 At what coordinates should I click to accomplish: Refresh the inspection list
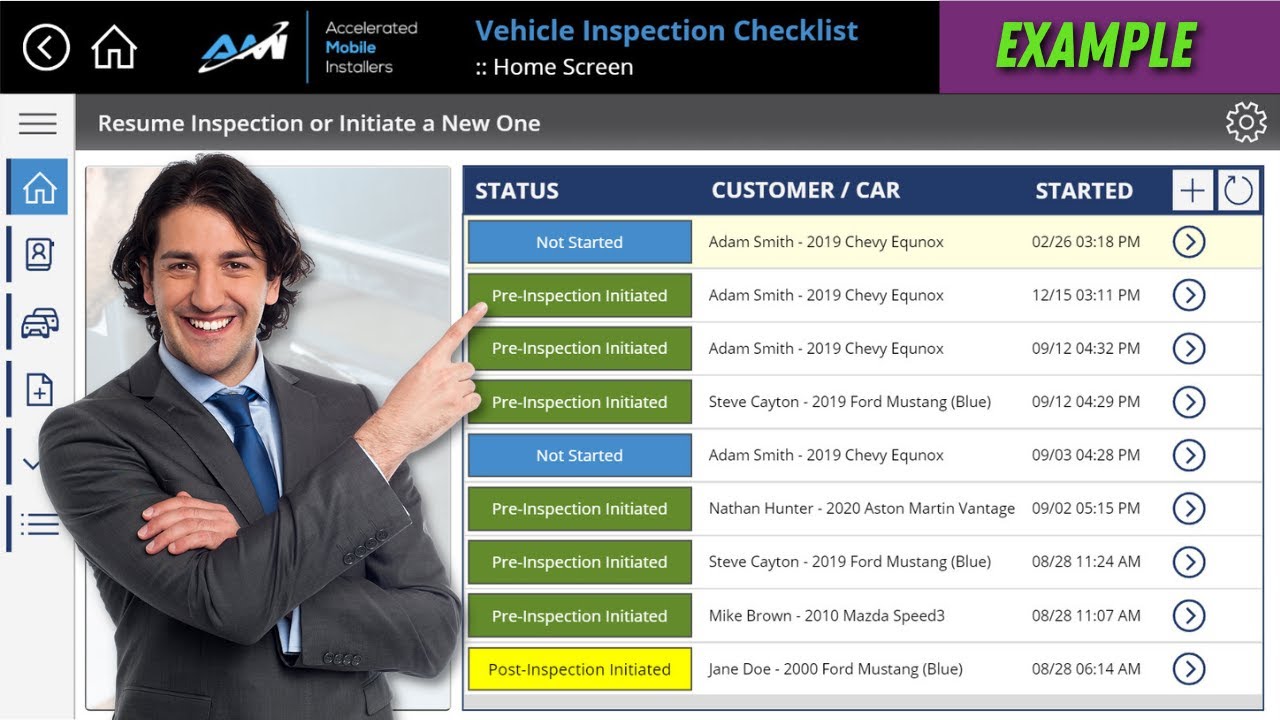[1238, 190]
